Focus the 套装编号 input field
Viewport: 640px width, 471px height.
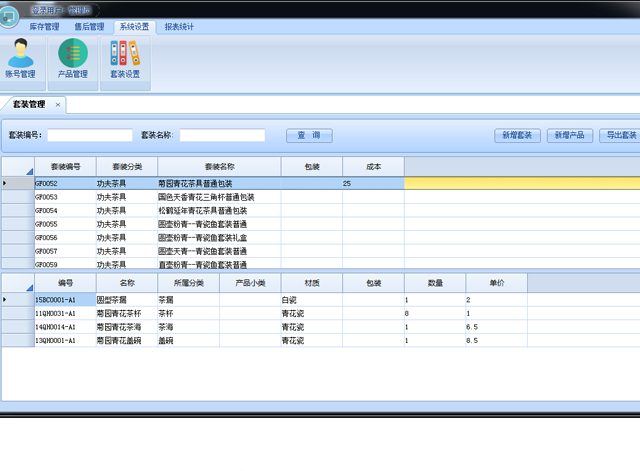coord(90,135)
